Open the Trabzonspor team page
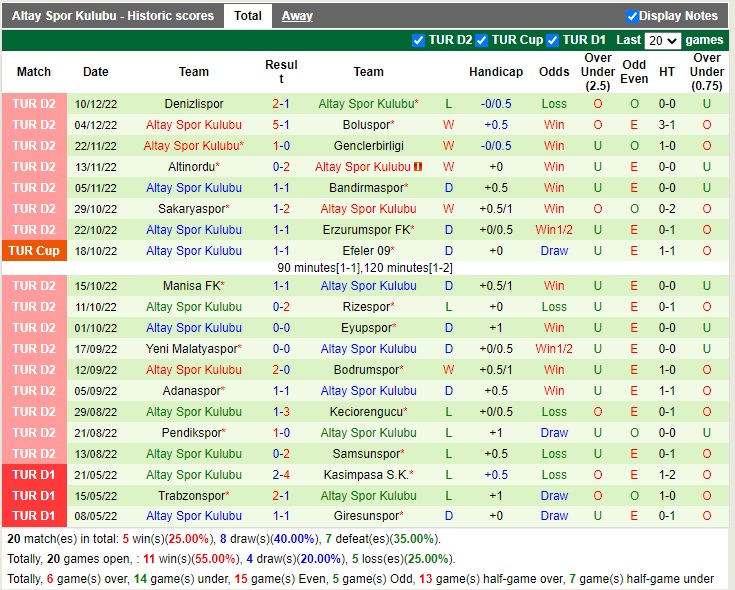The image size is (735, 590). 192,496
